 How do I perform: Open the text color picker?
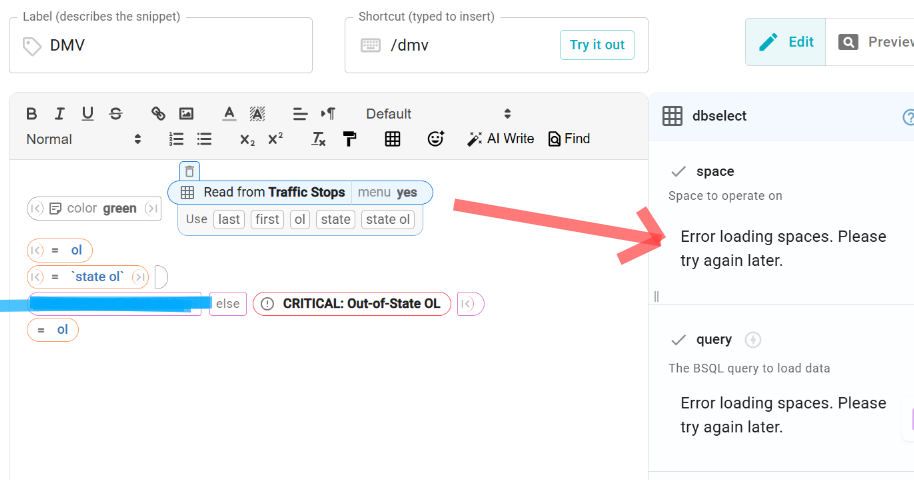click(229, 114)
